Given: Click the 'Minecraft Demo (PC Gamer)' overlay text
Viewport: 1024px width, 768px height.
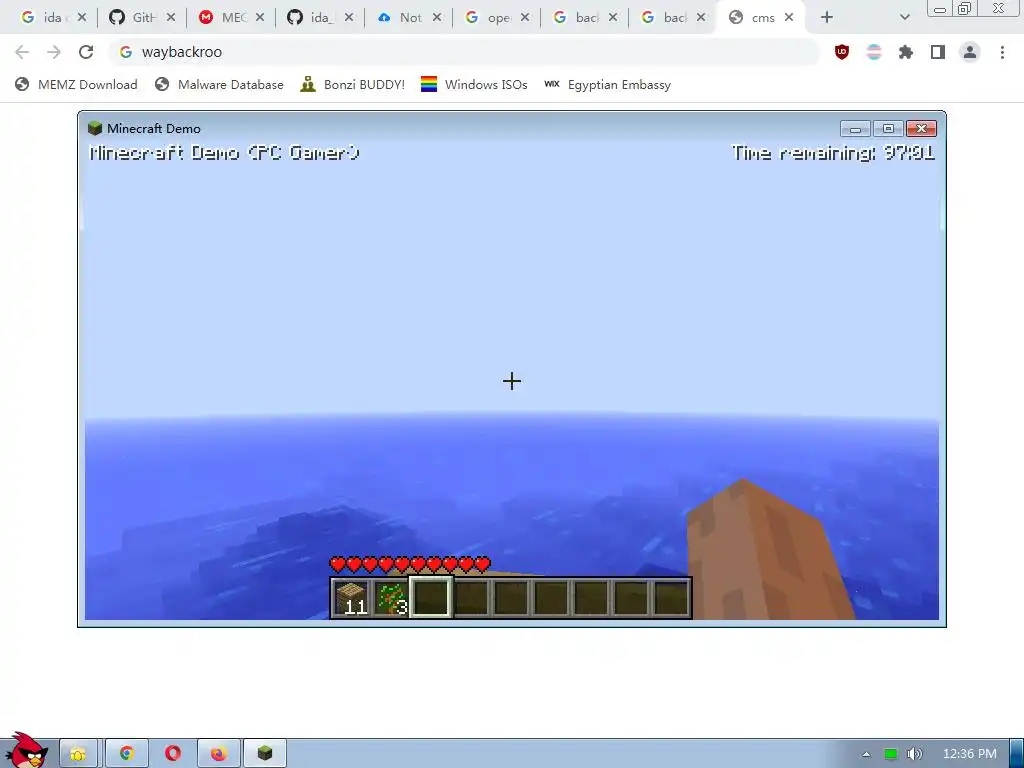Looking at the screenshot, I should [224, 153].
